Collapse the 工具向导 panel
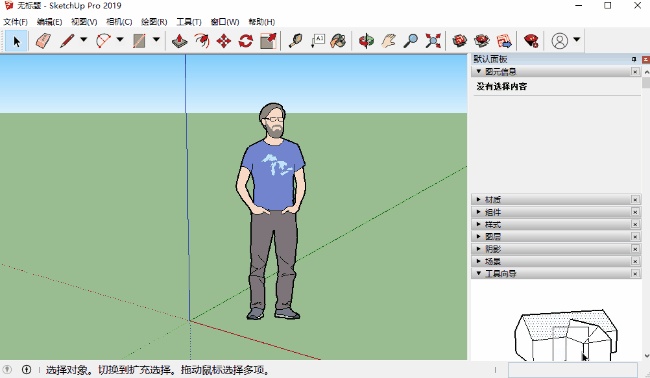The height and width of the screenshot is (378, 650). point(479,273)
